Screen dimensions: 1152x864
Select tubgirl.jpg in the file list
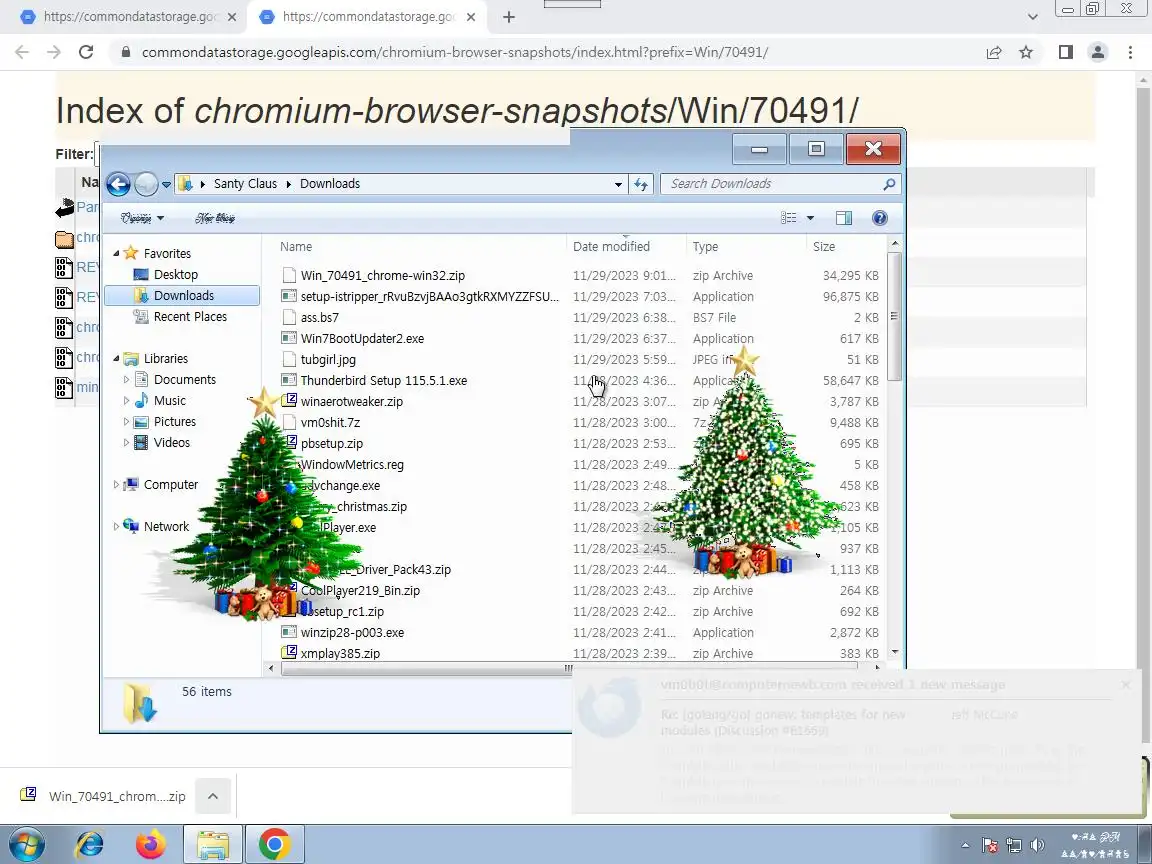click(328, 360)
